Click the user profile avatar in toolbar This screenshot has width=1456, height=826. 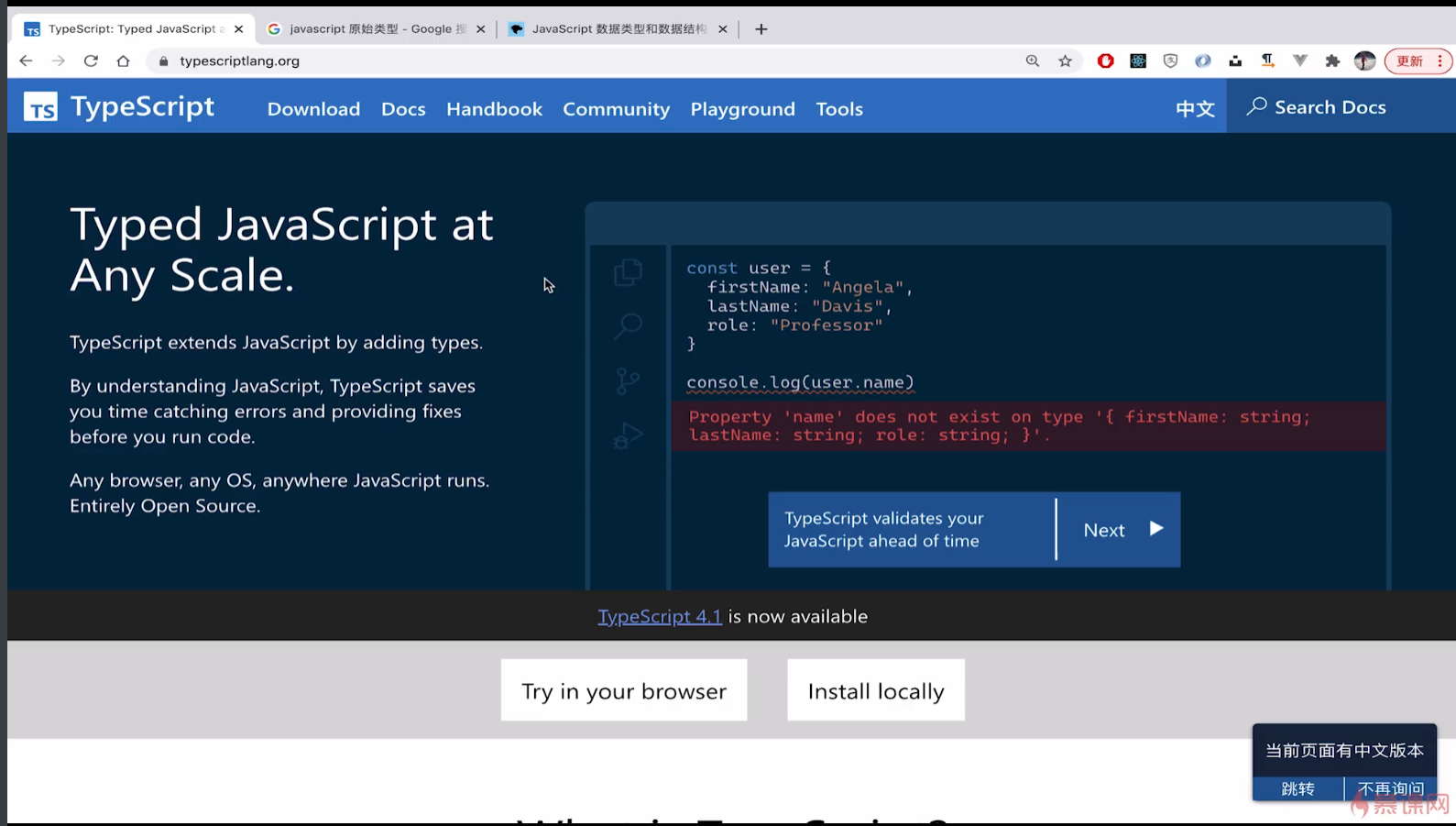coord(1364,61)
